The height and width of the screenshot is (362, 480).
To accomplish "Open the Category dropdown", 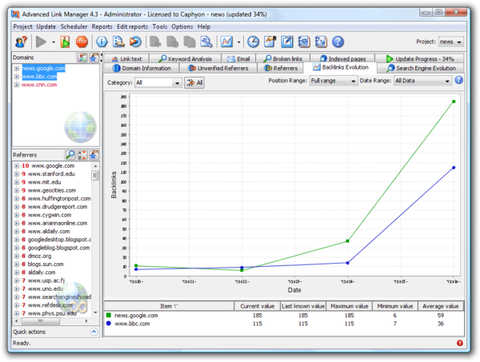I will click(x=158, y=83).
